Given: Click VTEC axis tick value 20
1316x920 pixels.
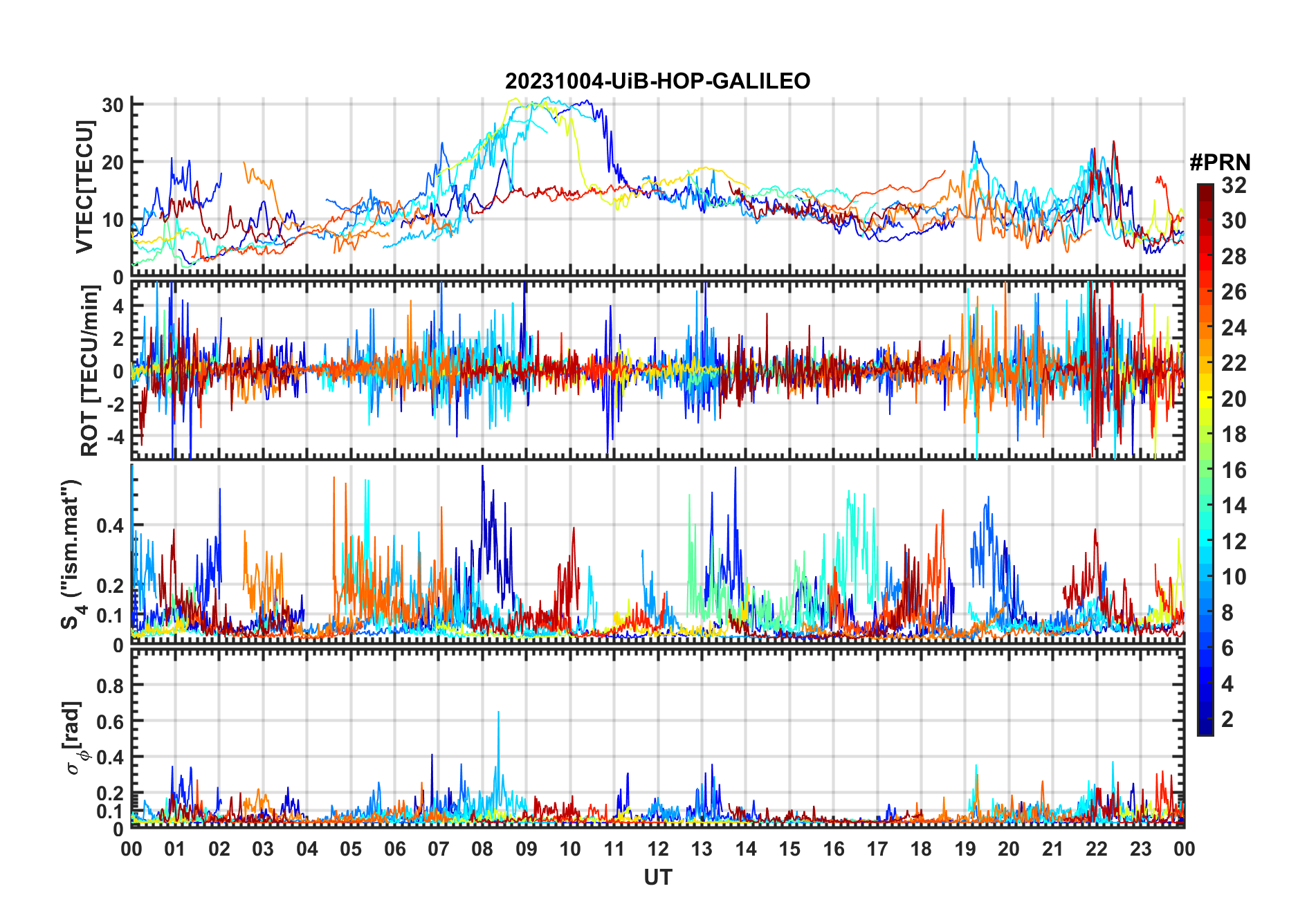Looking at the screenshot, I should 113,163.
